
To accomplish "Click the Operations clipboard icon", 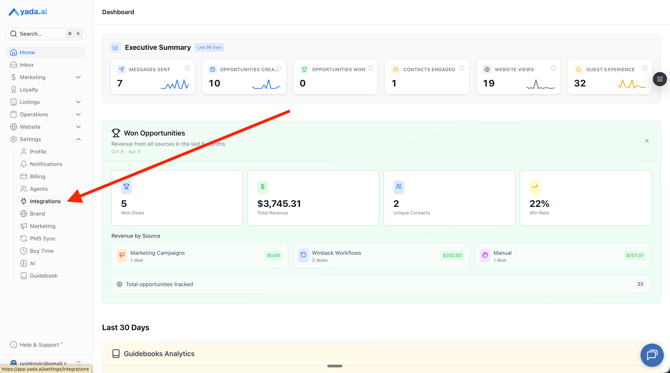I will point(14,115).
